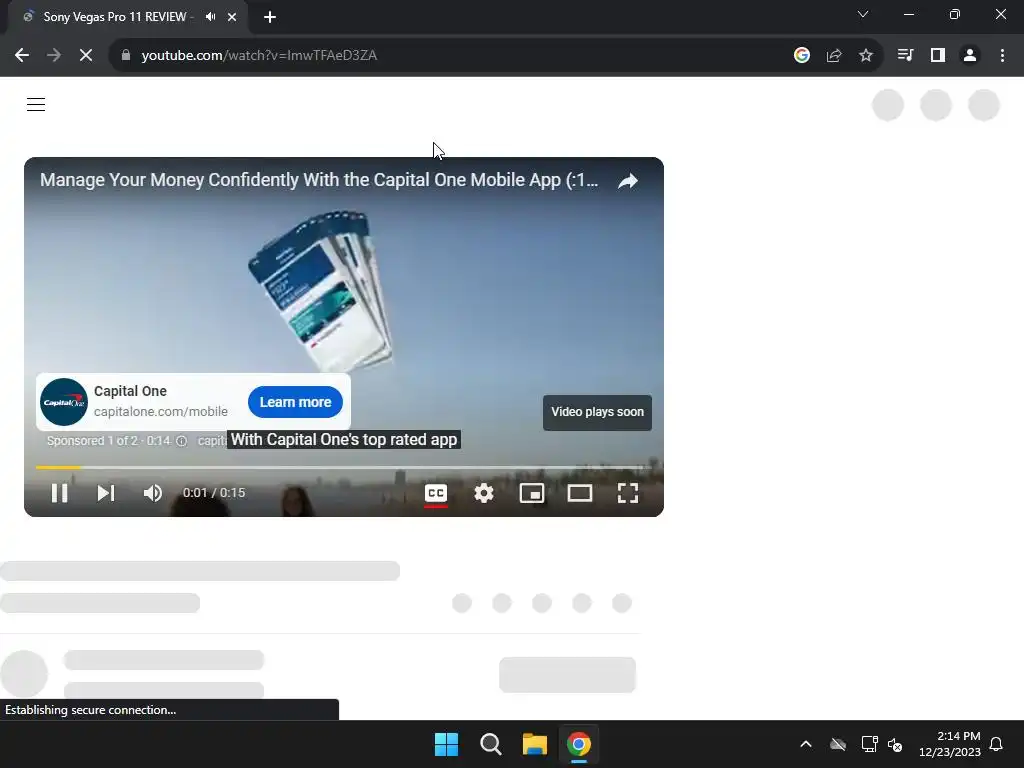Image resolution: width=1024 pixels, height=768 pixels.
Task: Open the capitalone.com/mobile link
Action: 161,411
